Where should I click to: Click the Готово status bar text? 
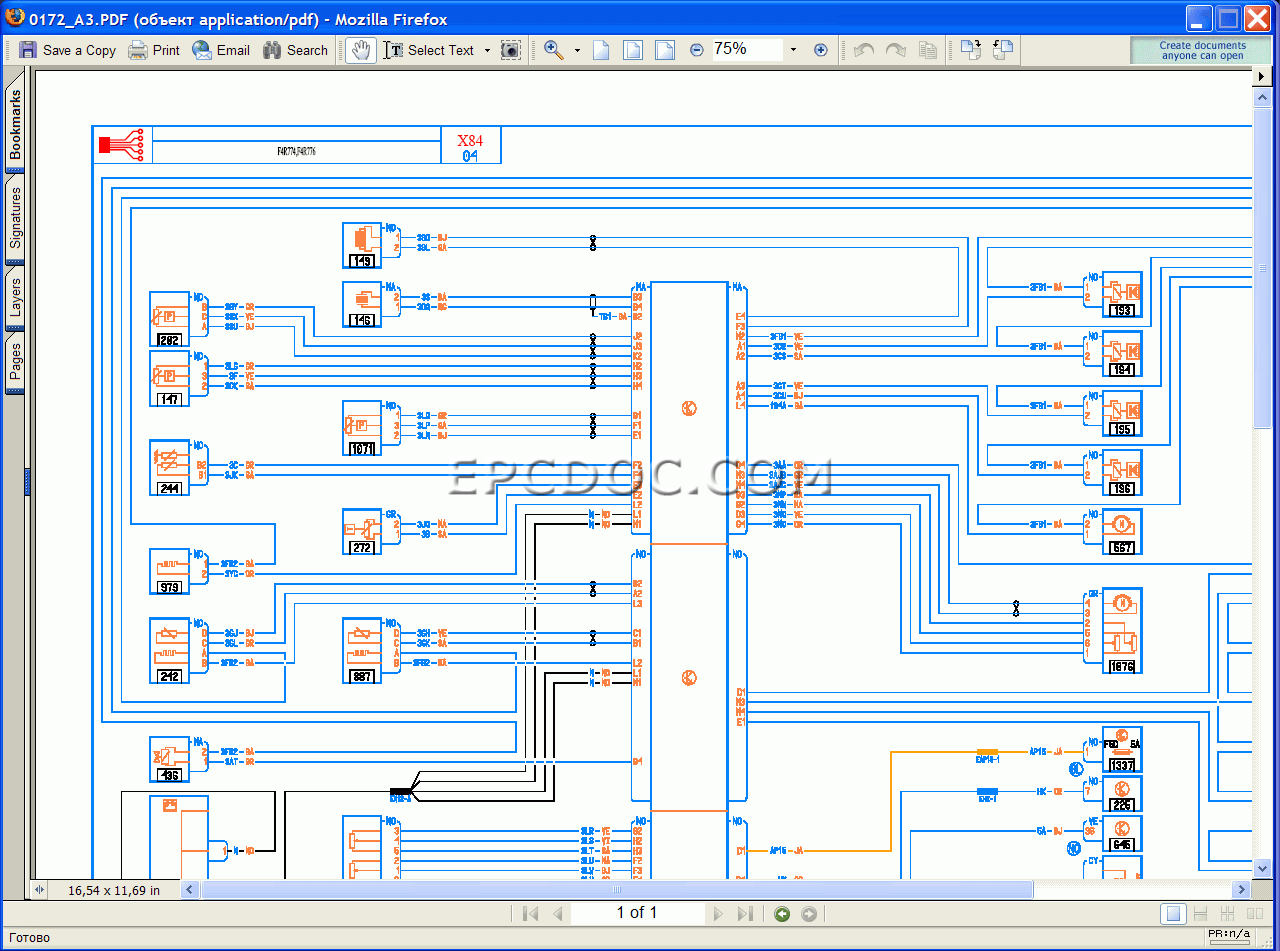coord(29,937)
